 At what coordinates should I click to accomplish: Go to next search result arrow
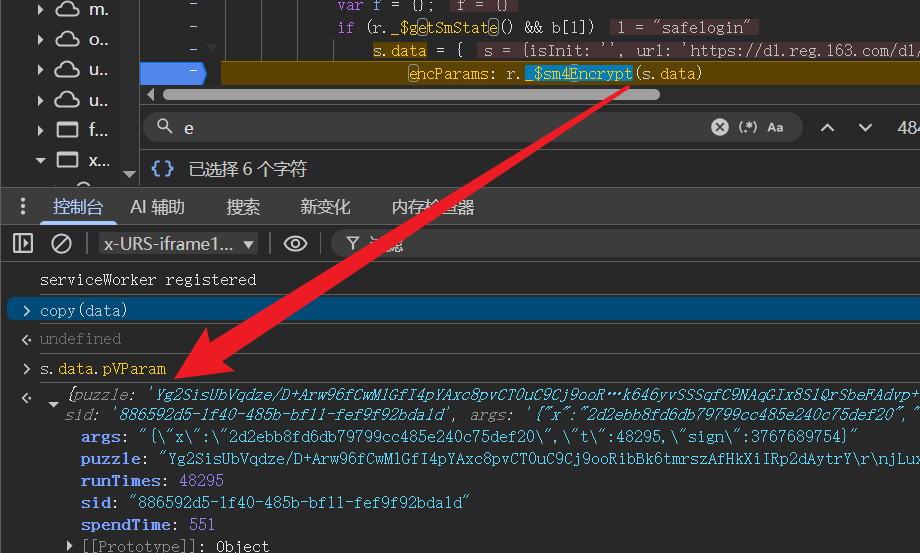[865, 128]
